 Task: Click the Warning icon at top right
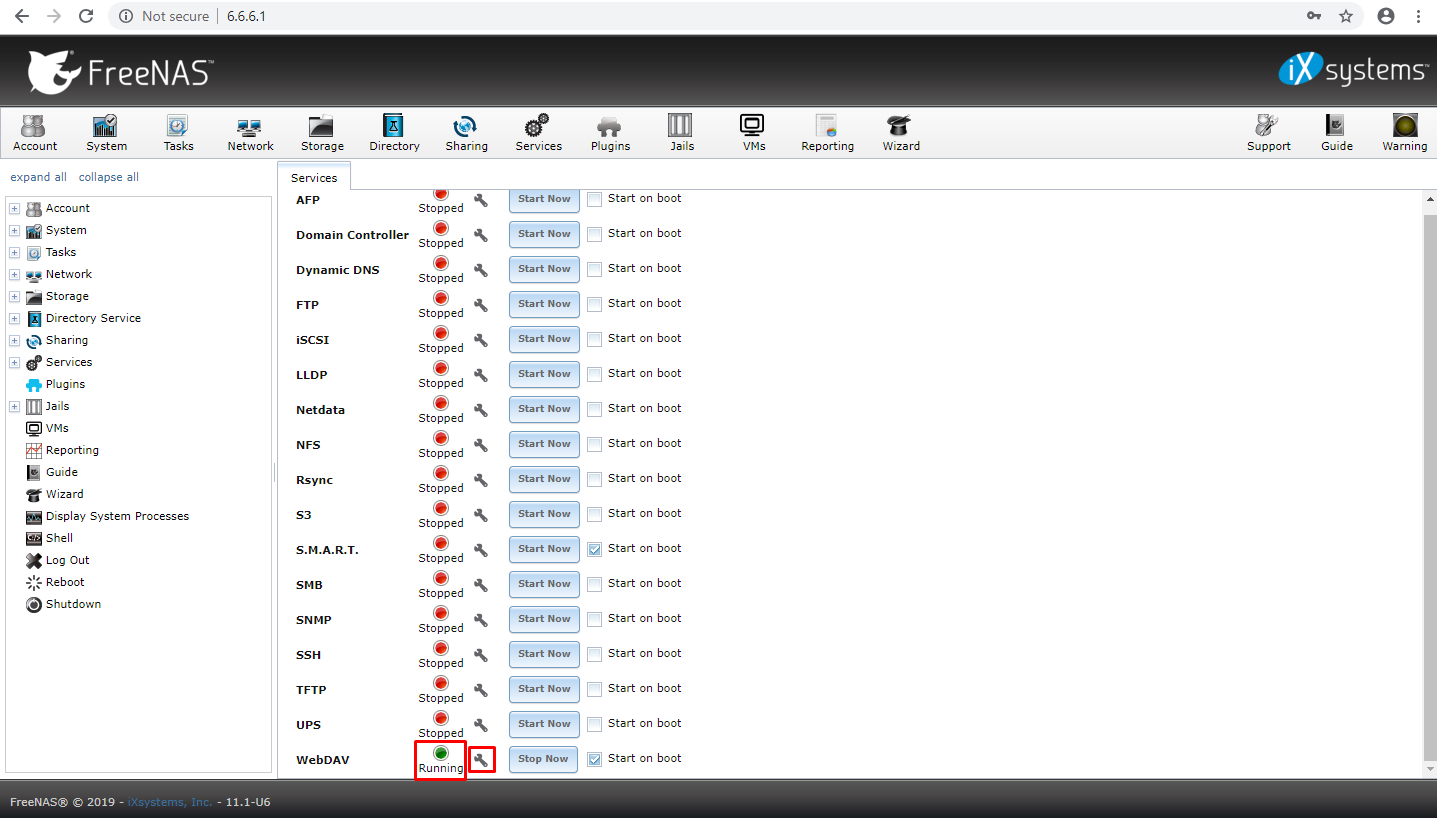[1404, 131]
